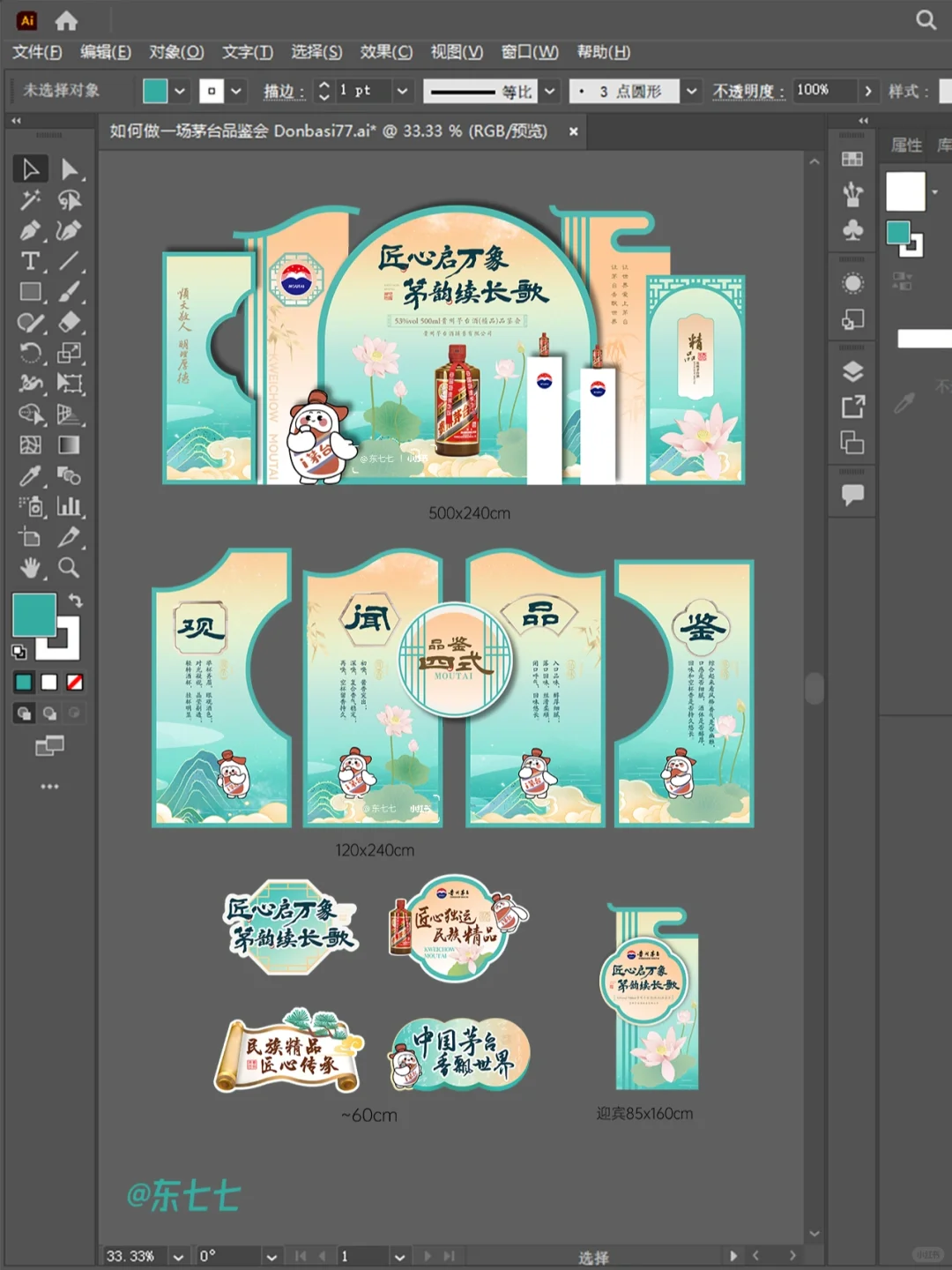Select the Magic Wand tool

click(30, 201)
